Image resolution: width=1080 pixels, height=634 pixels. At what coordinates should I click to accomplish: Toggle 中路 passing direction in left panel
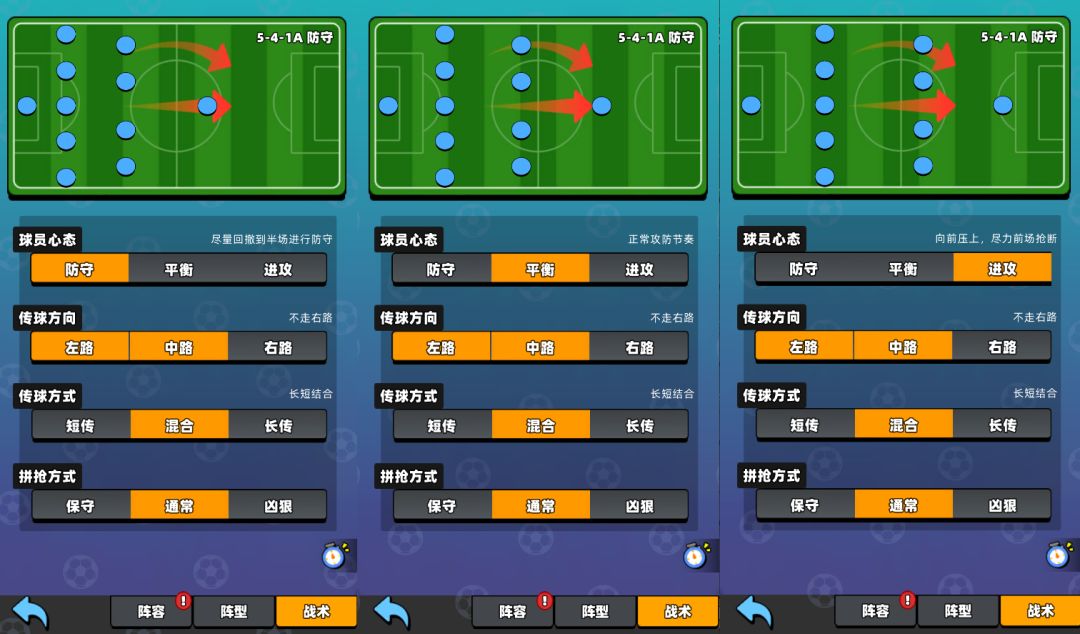tap(179, 347)
